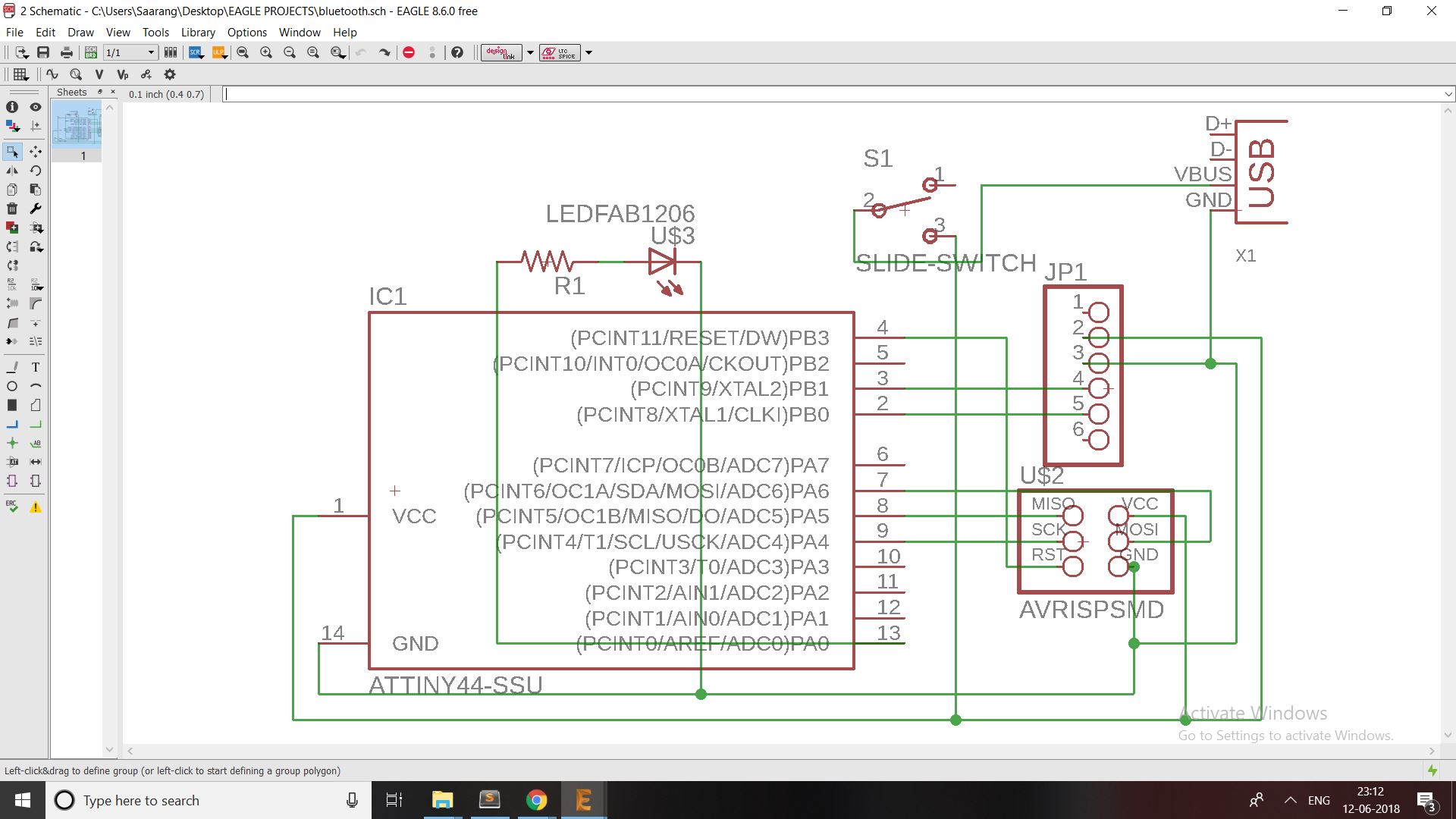This screenshot has width=1456, height=819.
Task: Click the EAGLE taskbar icon
Action: pos(585,799)
